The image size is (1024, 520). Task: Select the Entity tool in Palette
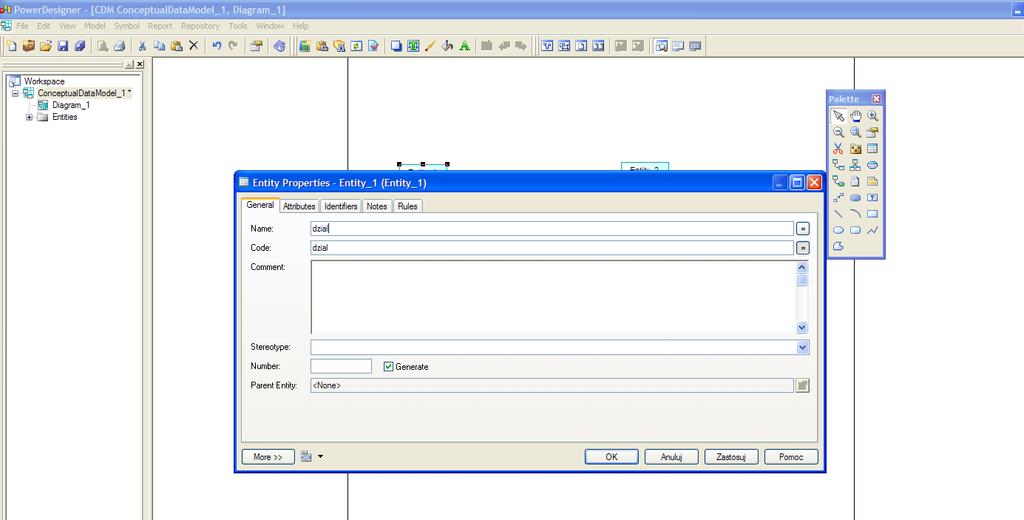click(x=872, y=148)
